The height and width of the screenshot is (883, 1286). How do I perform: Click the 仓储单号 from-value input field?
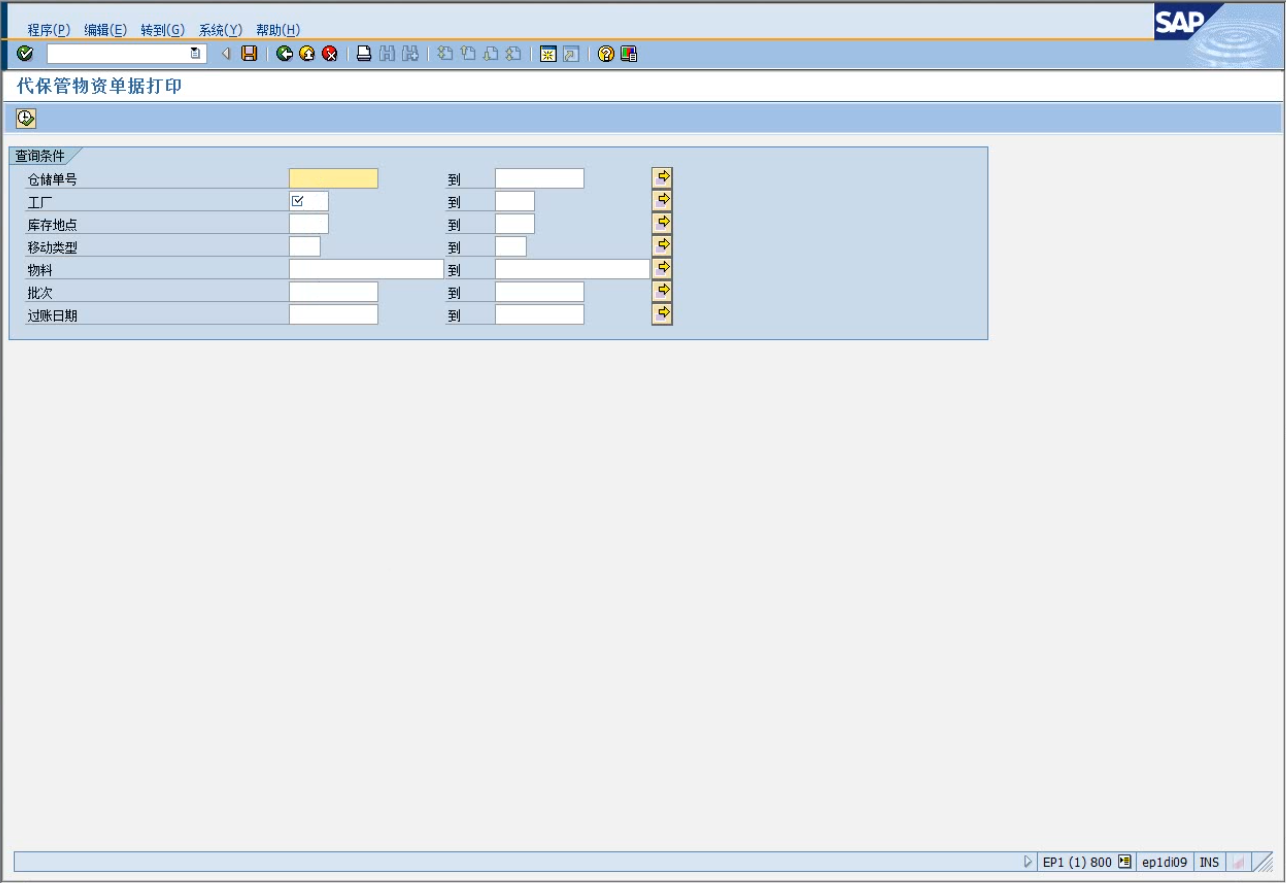(x=333, y=179)
